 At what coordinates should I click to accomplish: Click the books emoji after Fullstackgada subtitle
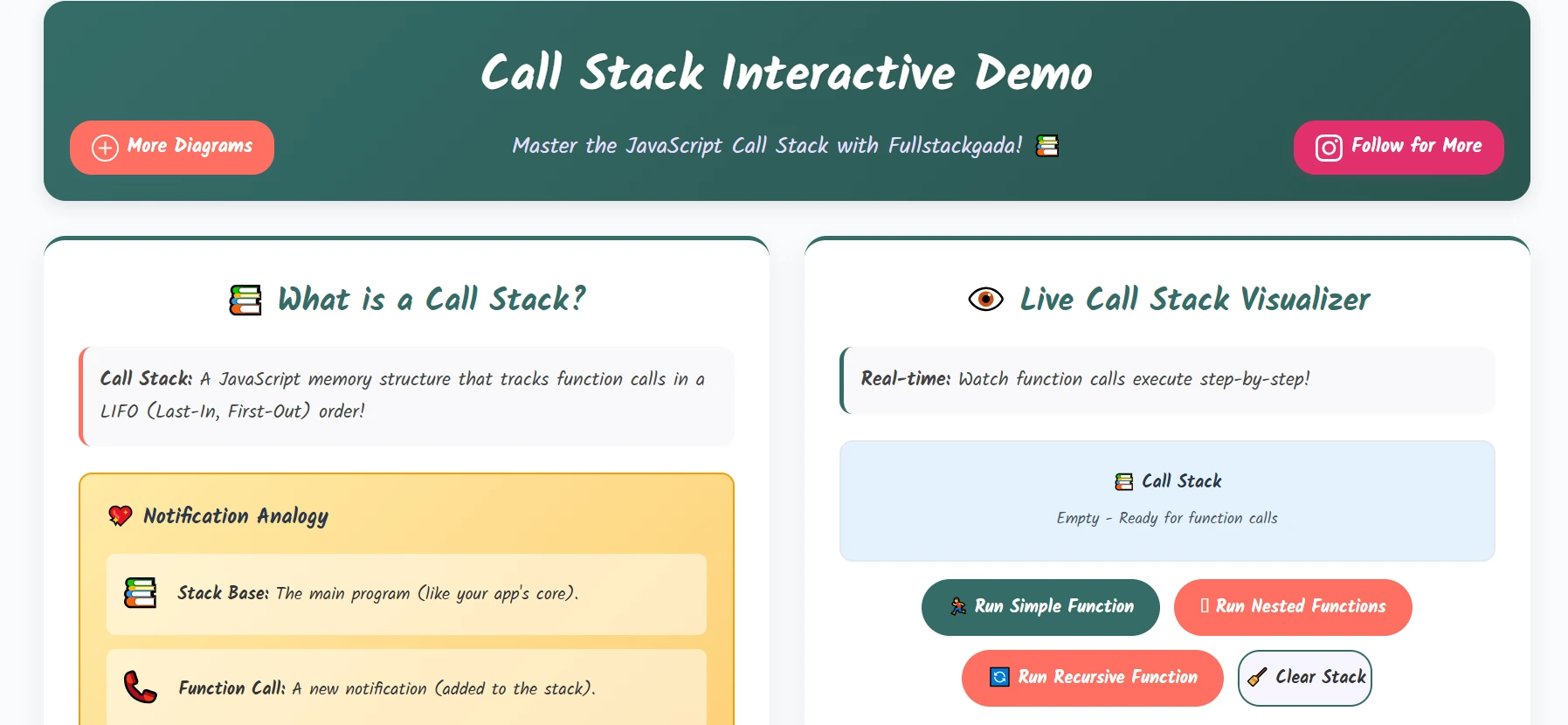pos(1047,146)
